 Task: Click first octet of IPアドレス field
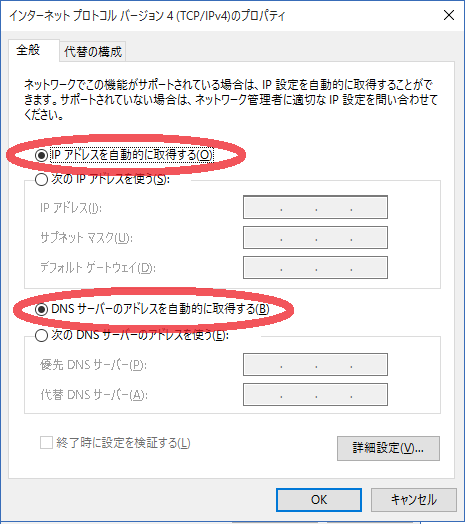click(x=262, y=208)
